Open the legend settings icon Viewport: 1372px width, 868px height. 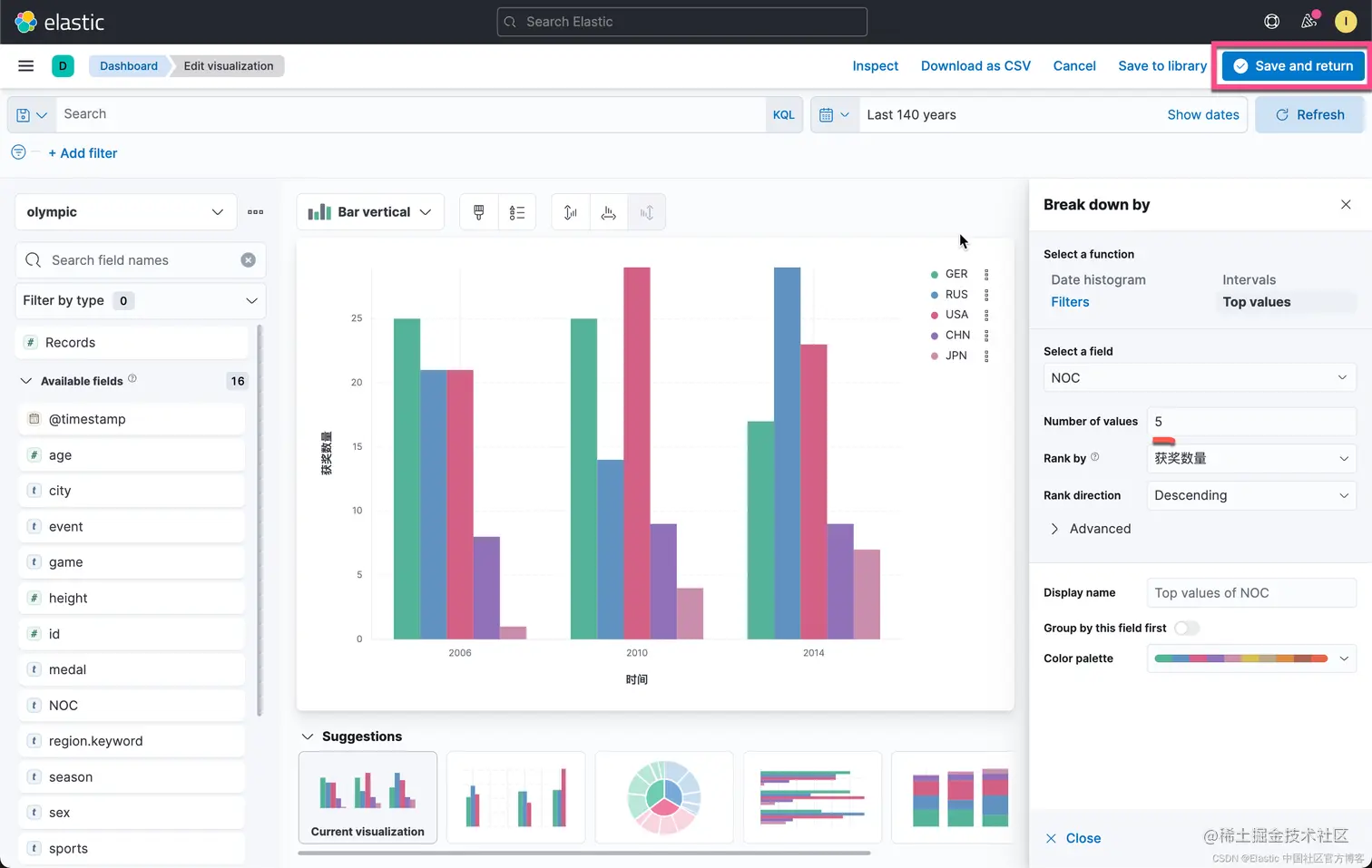point(516,212)
